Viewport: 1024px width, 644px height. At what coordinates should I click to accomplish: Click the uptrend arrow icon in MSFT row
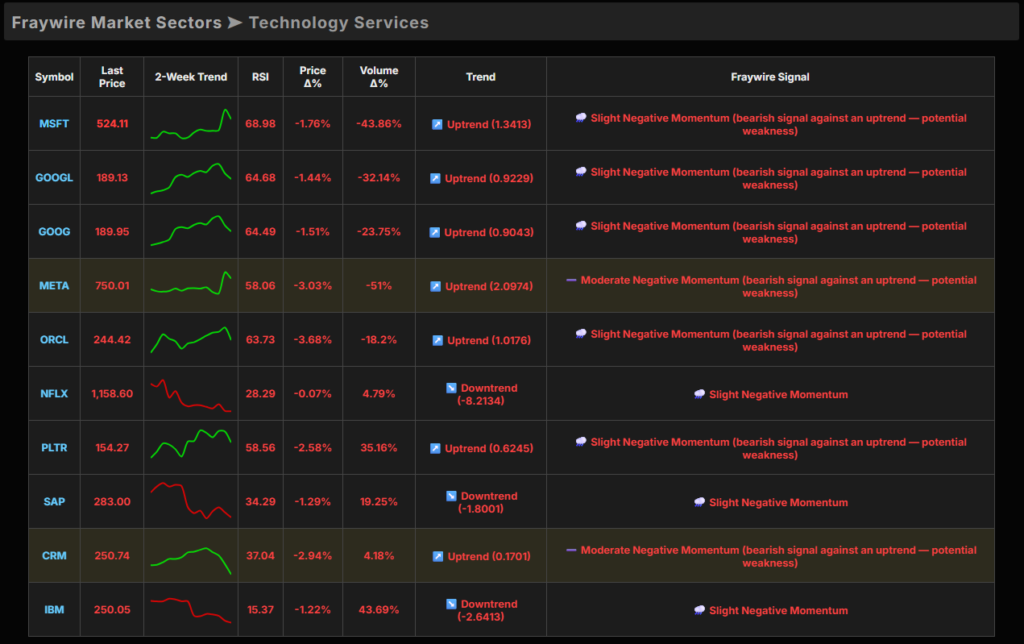tap(437, 124)
